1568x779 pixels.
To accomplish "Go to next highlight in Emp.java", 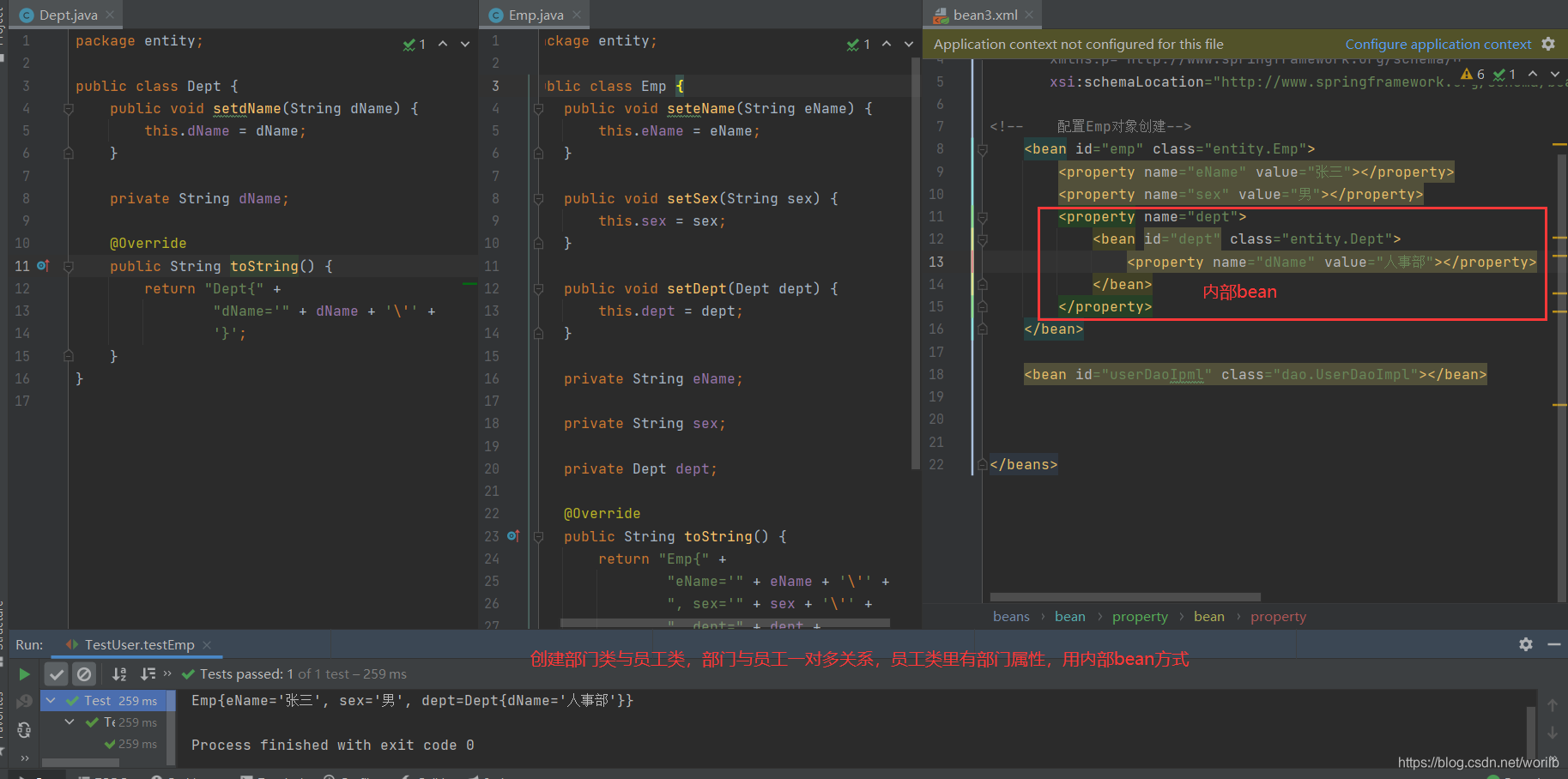I will [x=909, y=44].
